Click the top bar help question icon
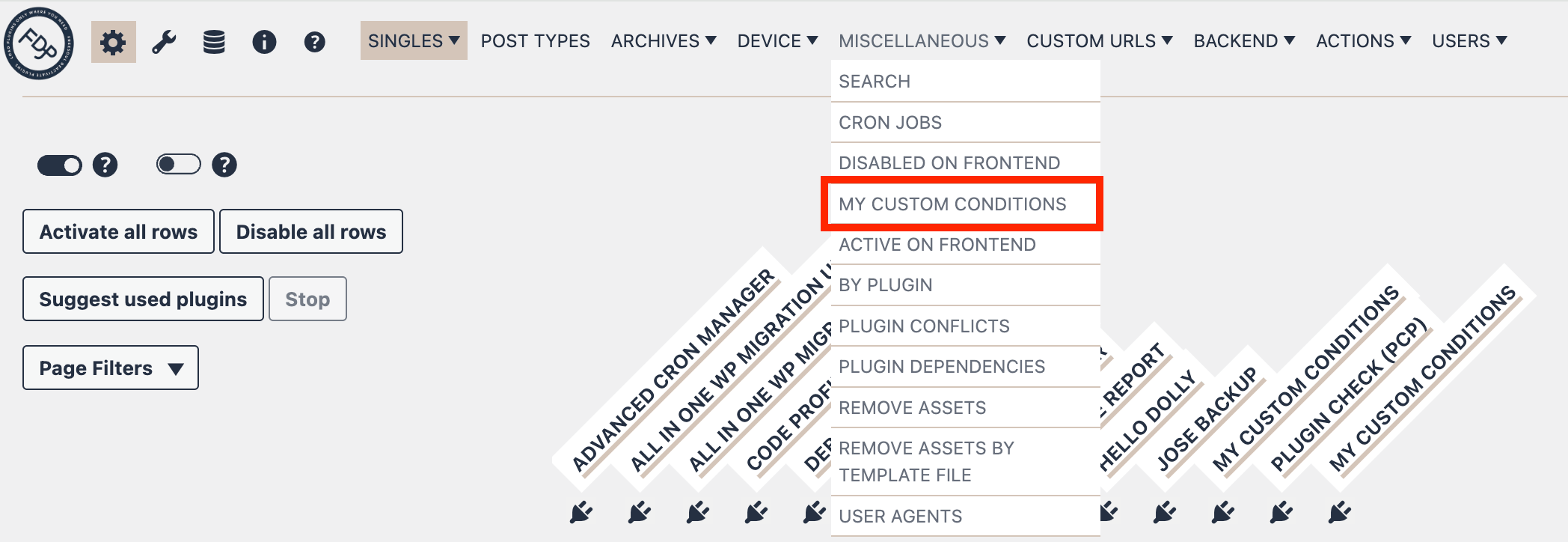The image size is (1568, 542). point(314,42)
